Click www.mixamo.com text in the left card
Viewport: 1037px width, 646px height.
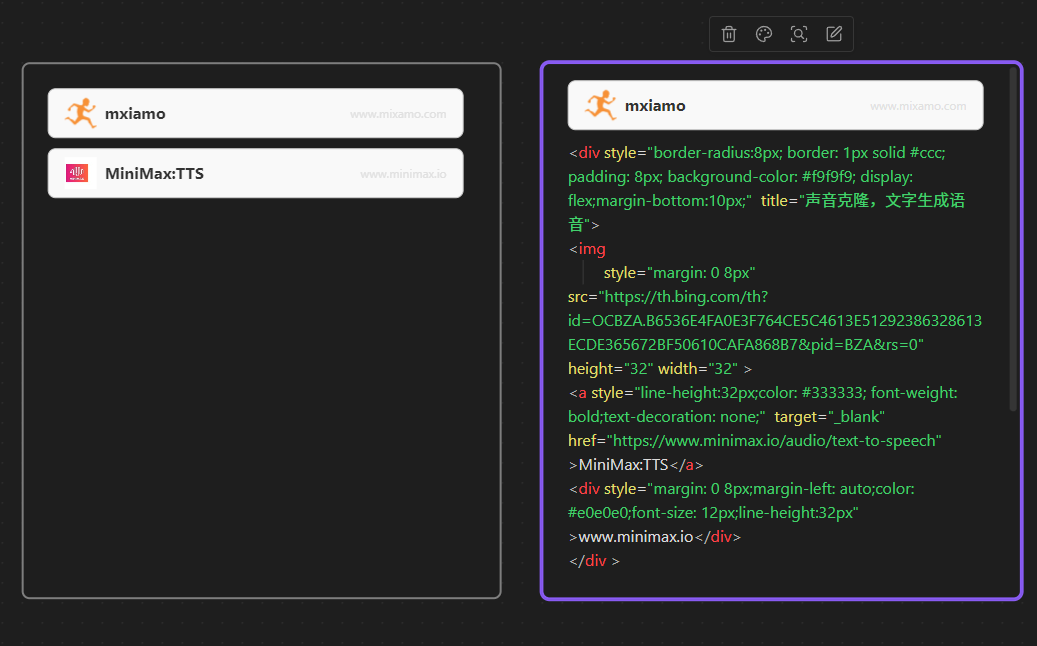pyautogui.click(x=398, y=114)
